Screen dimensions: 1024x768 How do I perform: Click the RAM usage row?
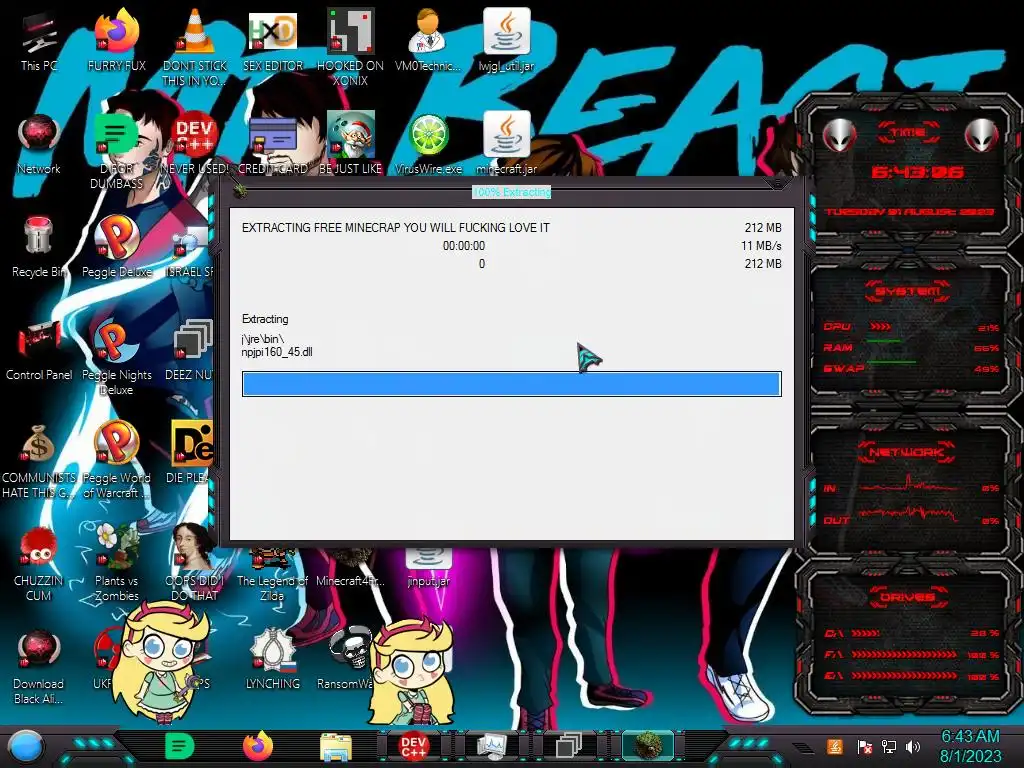click(x=911, y=347)
